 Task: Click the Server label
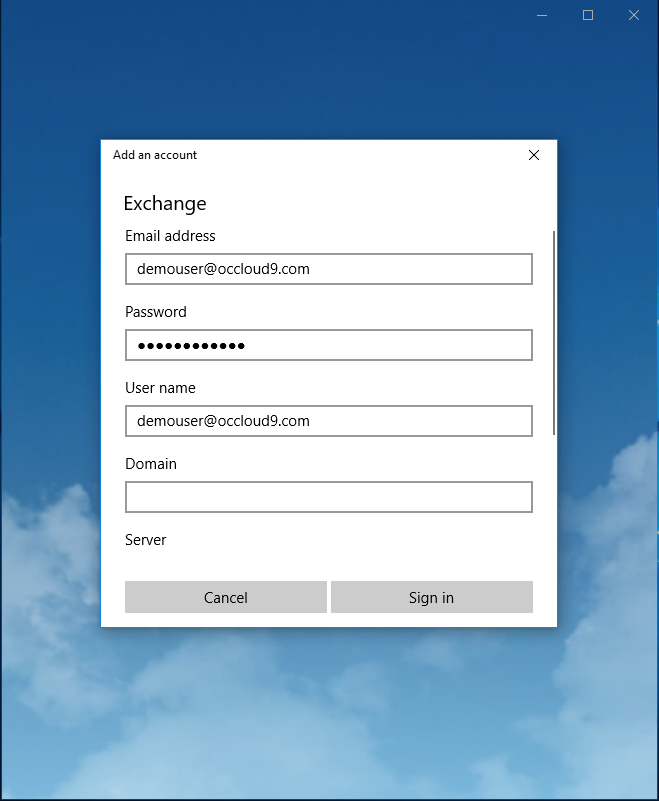tap(146, 540)
